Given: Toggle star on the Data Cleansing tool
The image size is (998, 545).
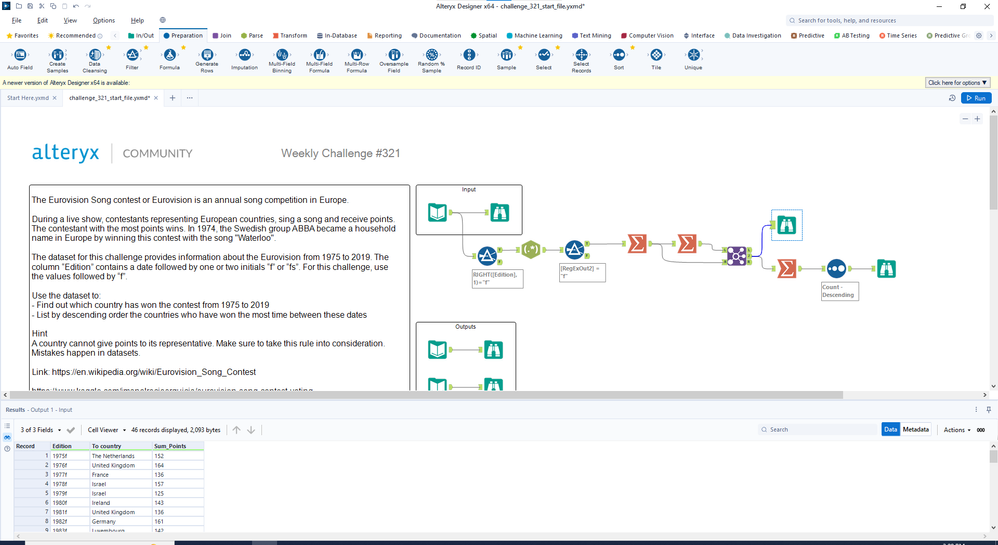Looking at the screenshot, I should click(109, 48).
